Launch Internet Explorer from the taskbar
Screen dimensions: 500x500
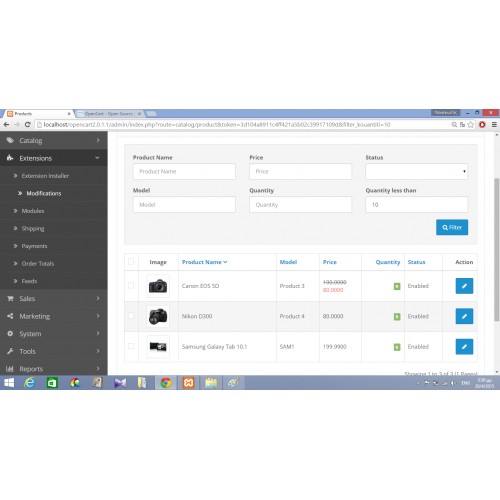(30, 383)
